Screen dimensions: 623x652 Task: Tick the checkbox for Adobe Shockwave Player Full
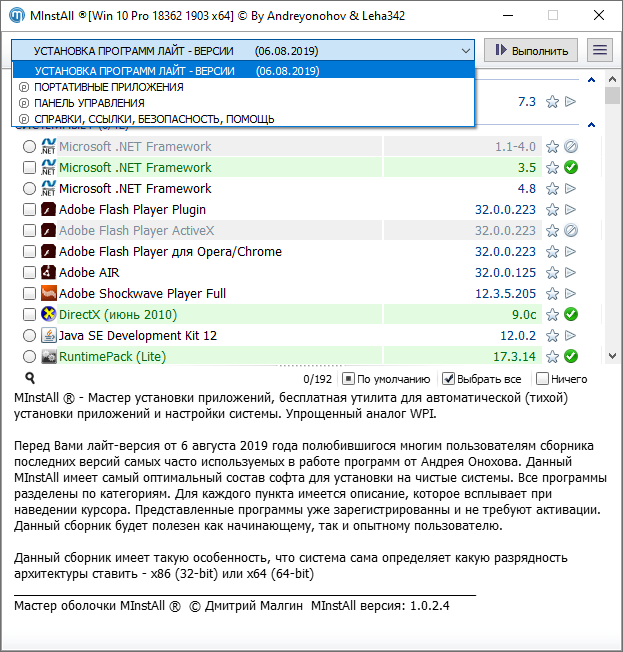30,294
